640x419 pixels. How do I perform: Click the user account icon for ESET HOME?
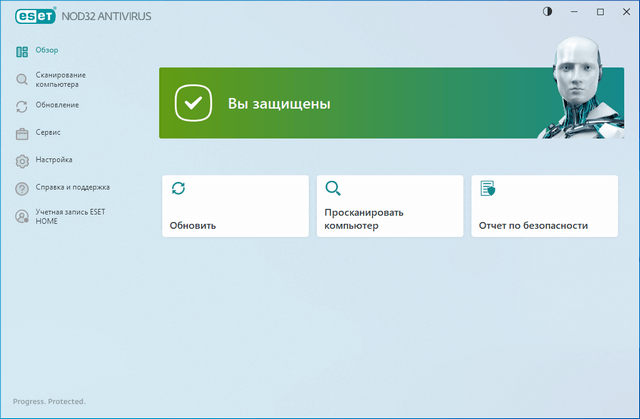click(22, 216)
